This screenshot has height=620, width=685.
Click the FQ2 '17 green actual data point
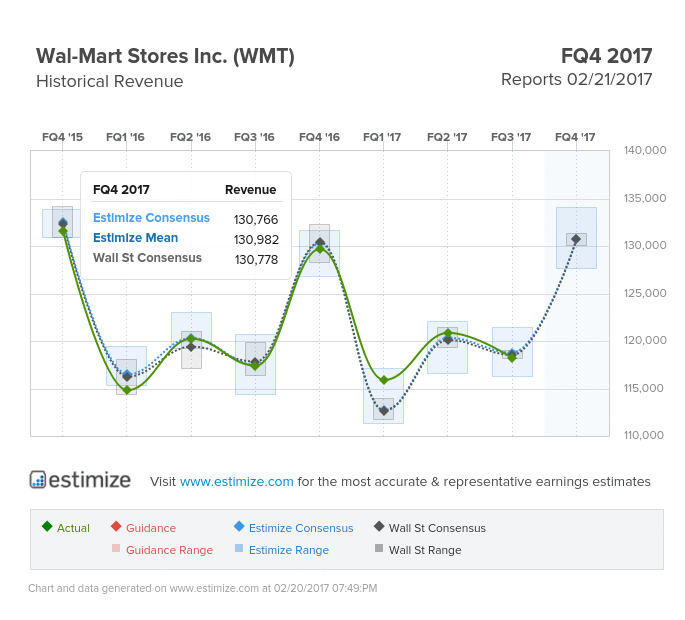[448, 333]
